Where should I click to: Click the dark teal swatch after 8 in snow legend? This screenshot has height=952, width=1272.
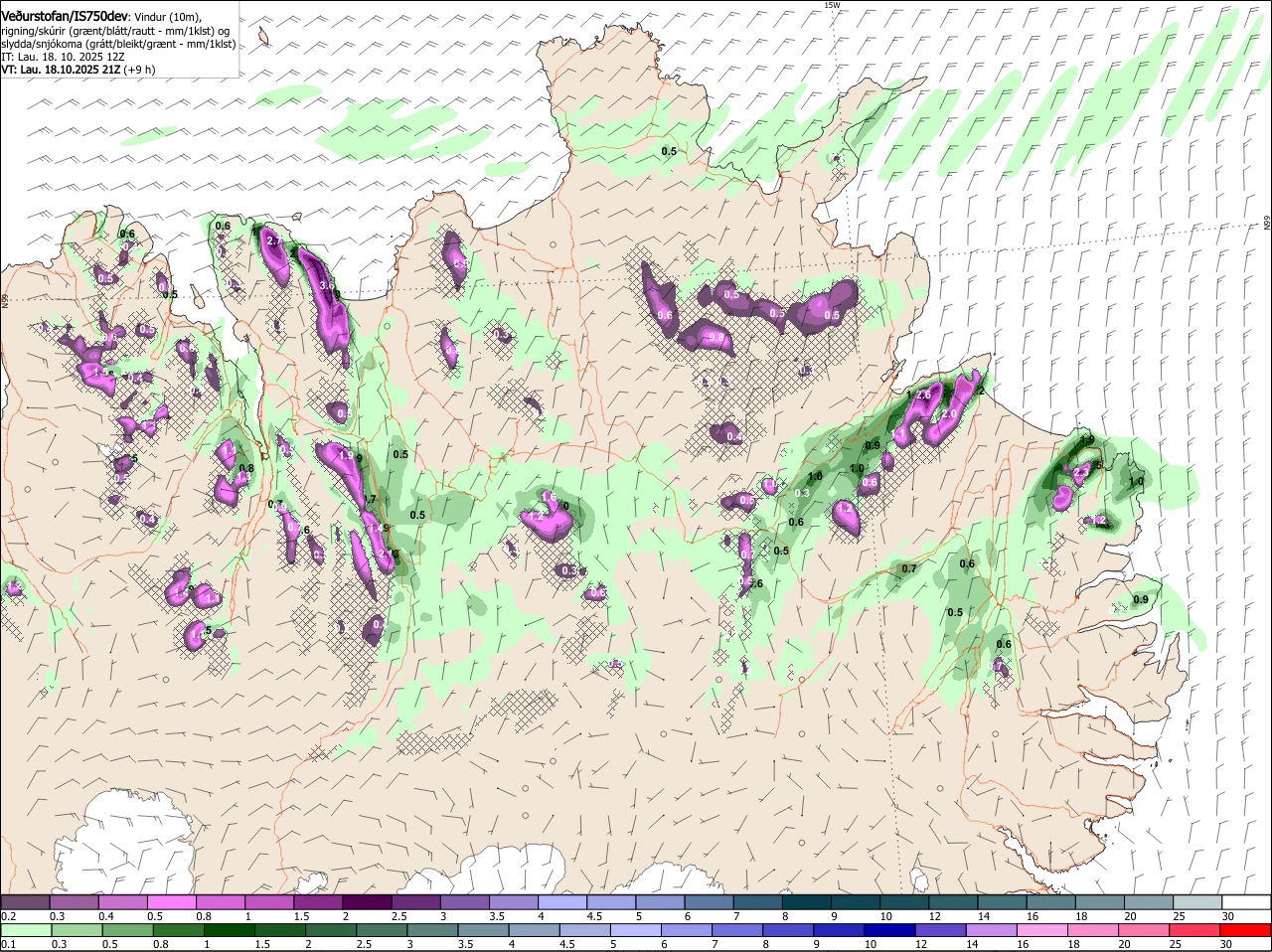pyautogui.click(x=807, y=901)
